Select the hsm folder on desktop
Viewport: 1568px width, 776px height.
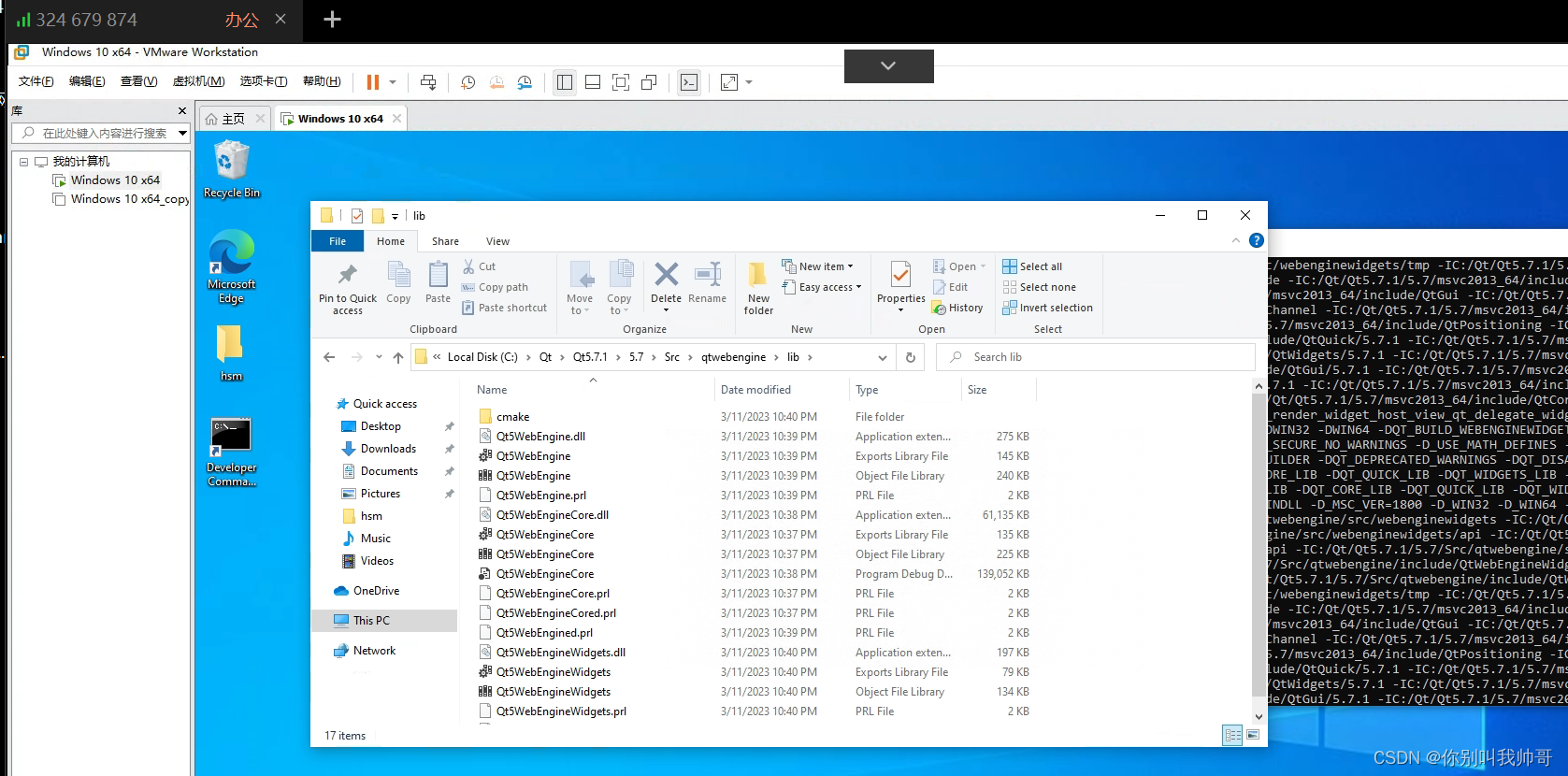point(231,353)
